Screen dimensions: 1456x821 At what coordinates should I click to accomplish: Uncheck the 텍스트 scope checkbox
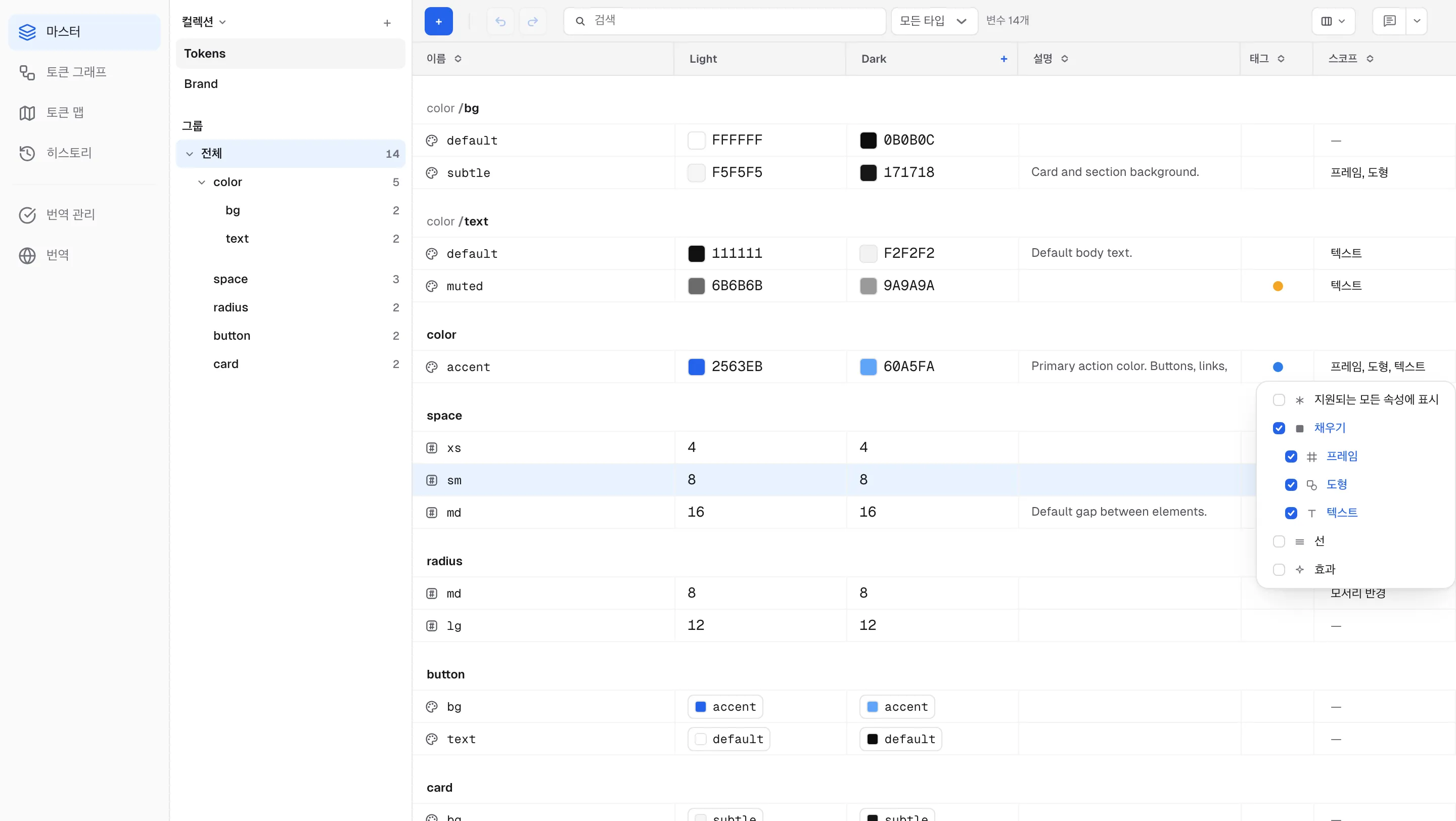(1291, 513)
